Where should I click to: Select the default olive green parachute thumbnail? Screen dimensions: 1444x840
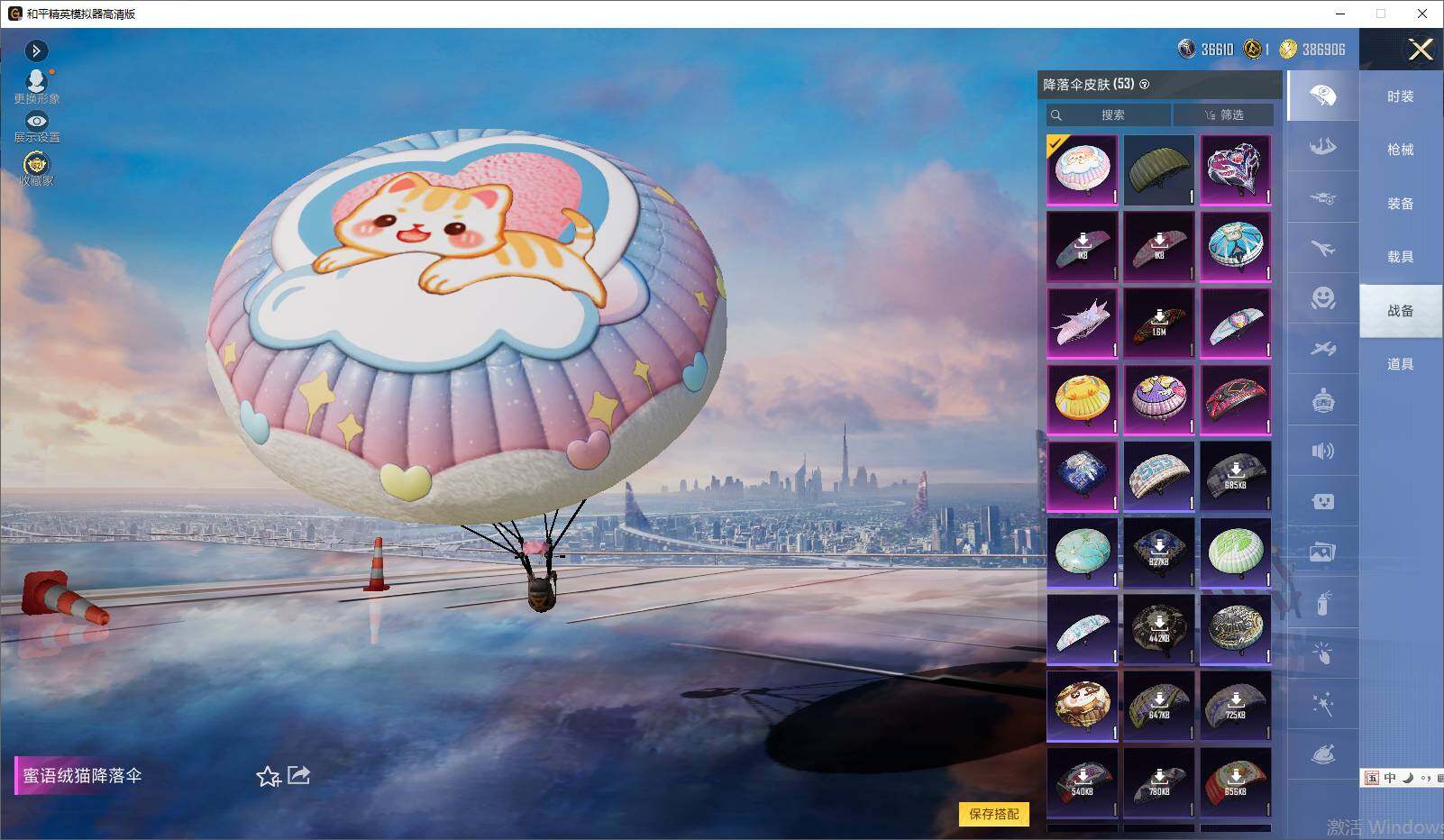pos(1159,170)
